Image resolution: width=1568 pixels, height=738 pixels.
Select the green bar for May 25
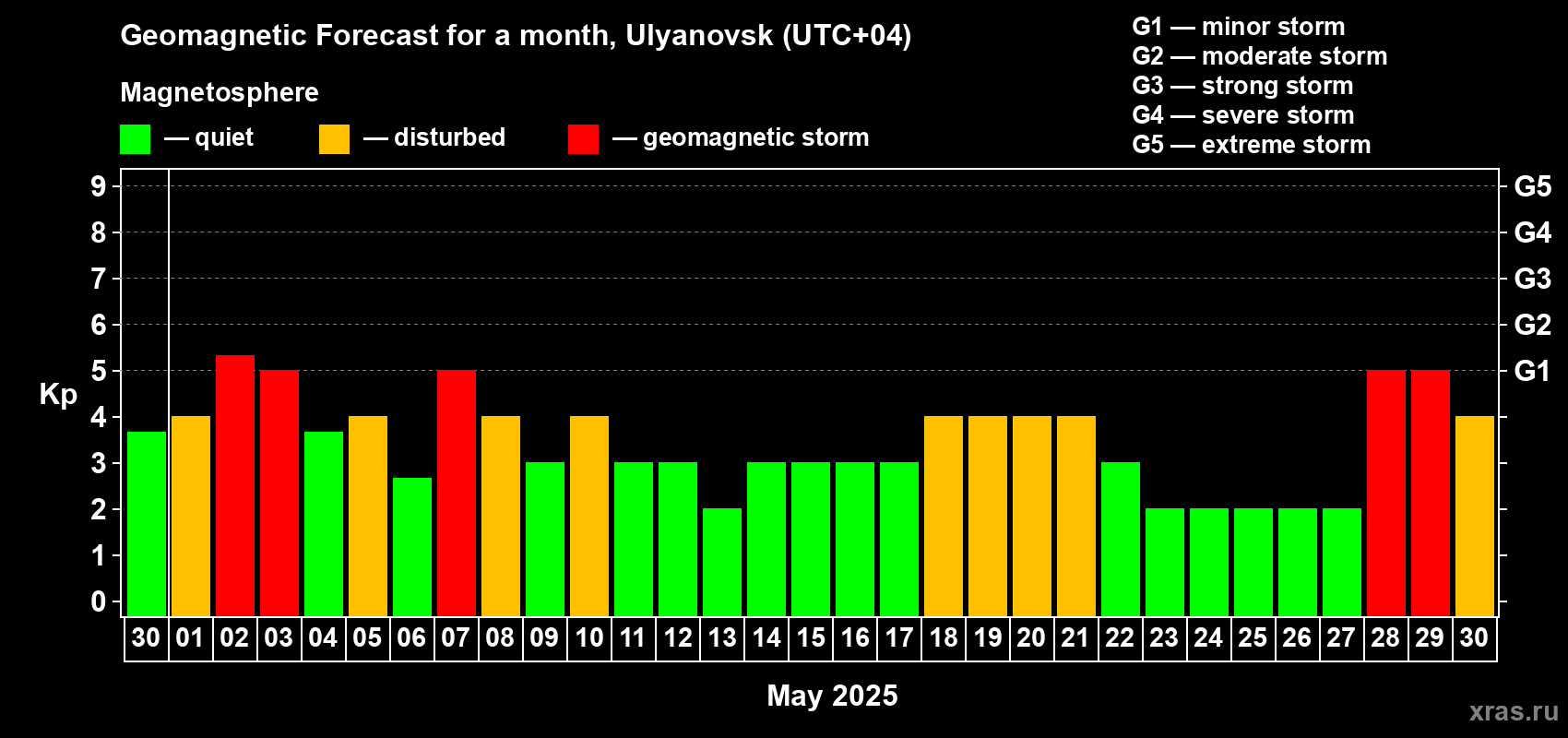(x=1253, y=562)
